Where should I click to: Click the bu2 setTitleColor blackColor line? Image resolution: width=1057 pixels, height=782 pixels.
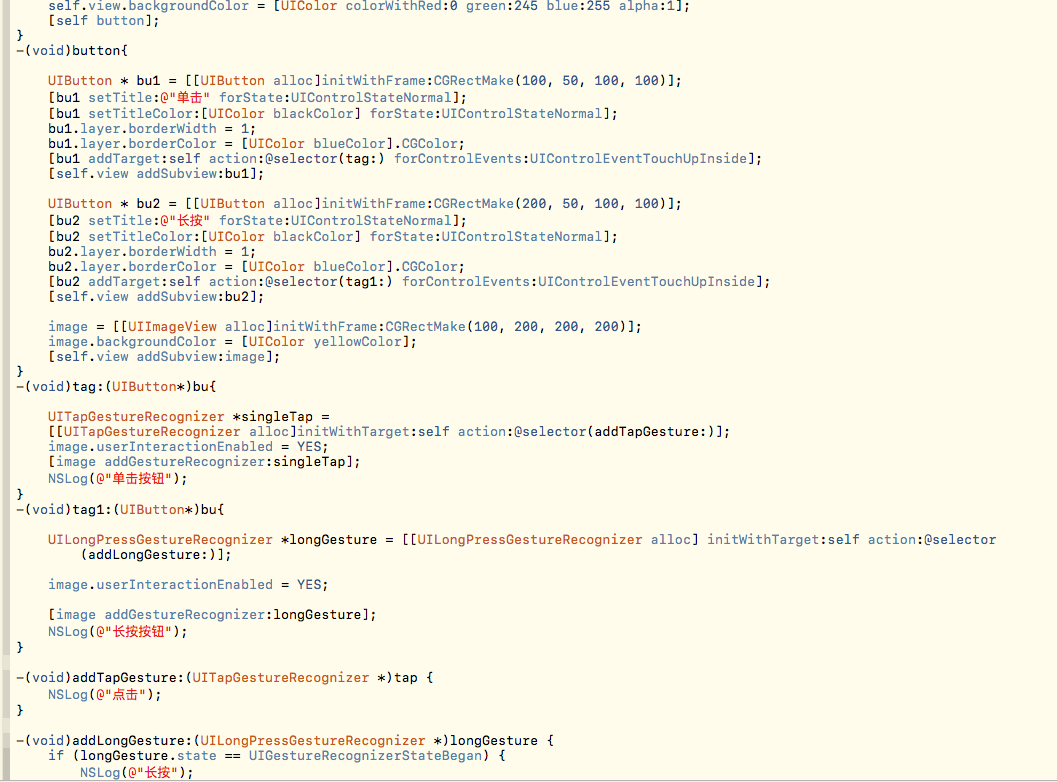click(x=332, y=237)
